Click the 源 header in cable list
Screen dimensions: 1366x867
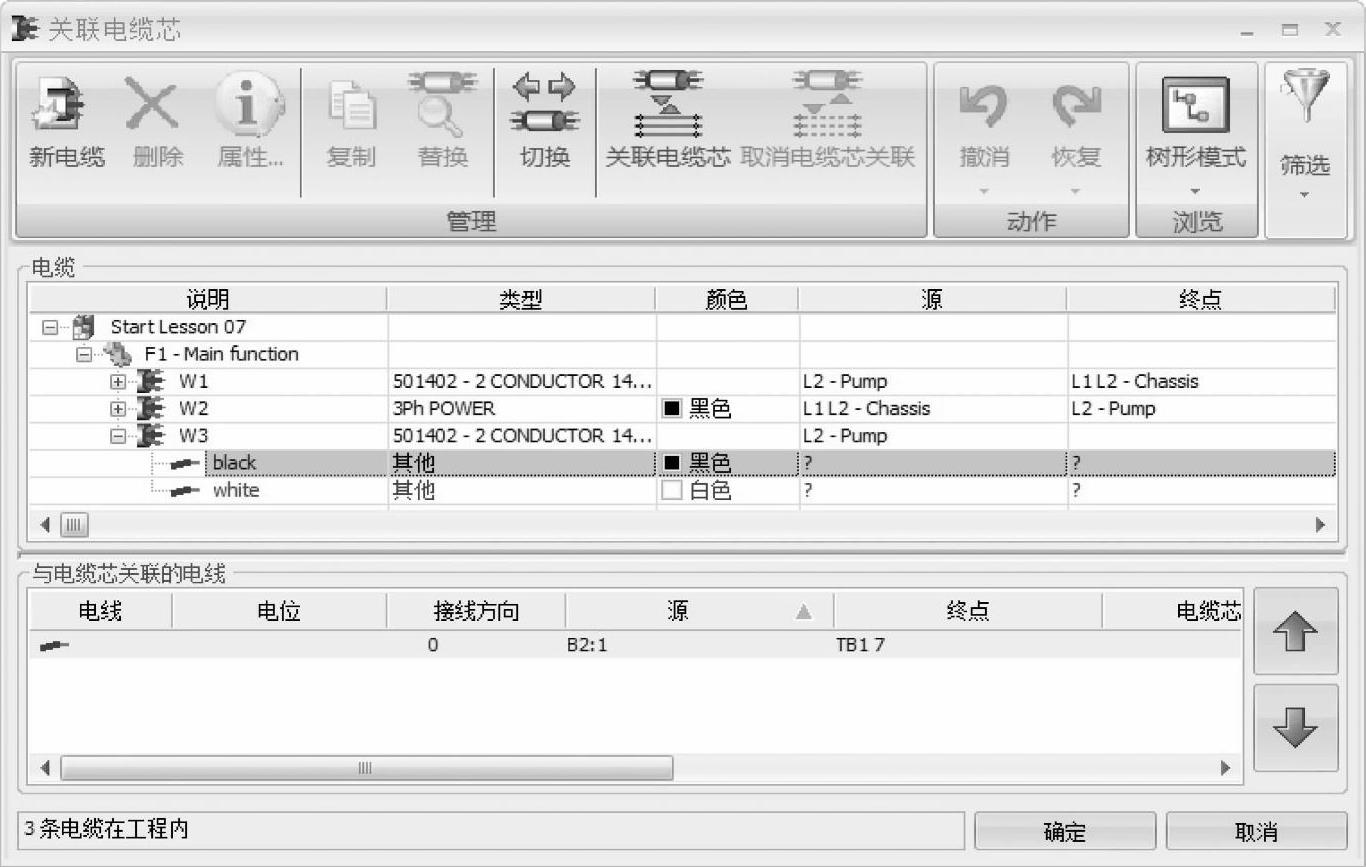pyautogui.click(x=932, y=299)
